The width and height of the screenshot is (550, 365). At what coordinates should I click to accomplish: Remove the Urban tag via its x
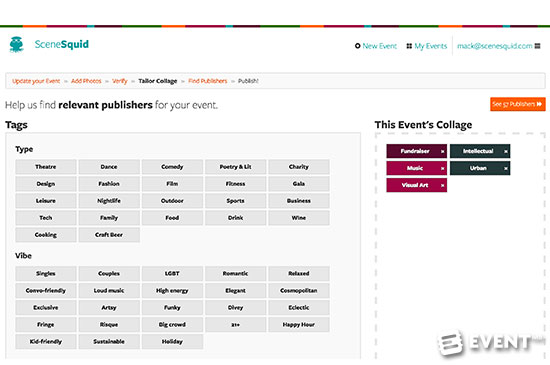pos(505,168)
